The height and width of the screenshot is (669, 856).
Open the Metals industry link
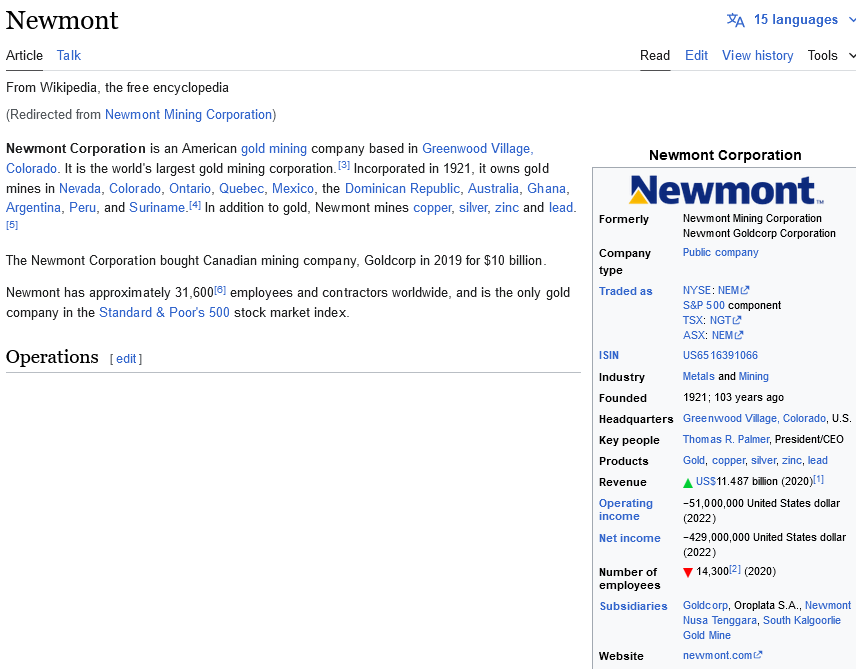coord(698,376)
